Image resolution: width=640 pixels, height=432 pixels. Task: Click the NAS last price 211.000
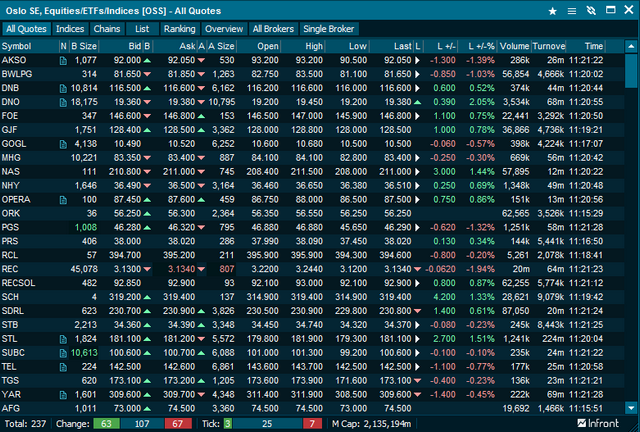click(395, 171)
